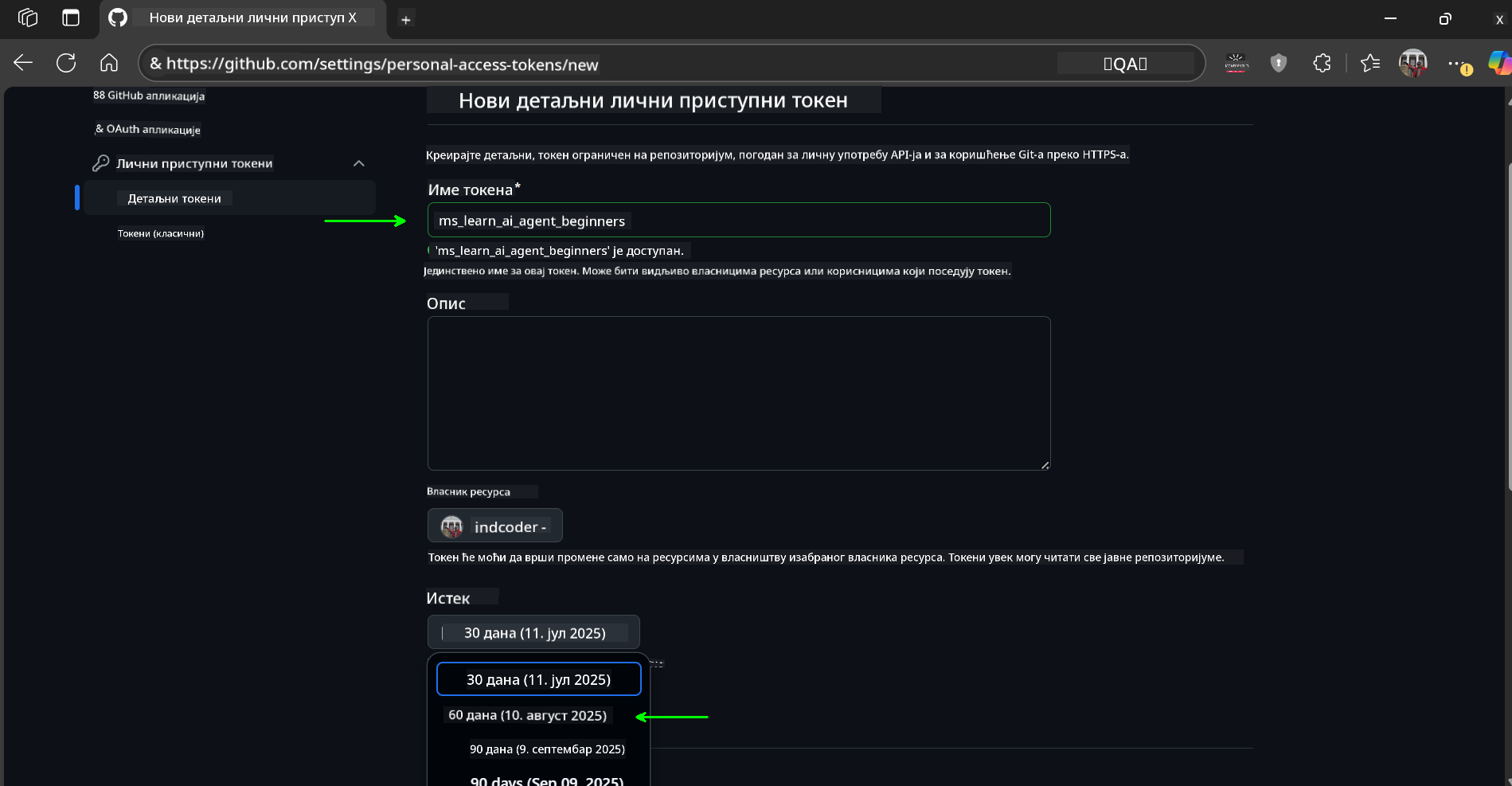Viewport: 1512px width, 786px height.
Task: Click the first extension icon in toolbar
Action: click(1237, 63)
